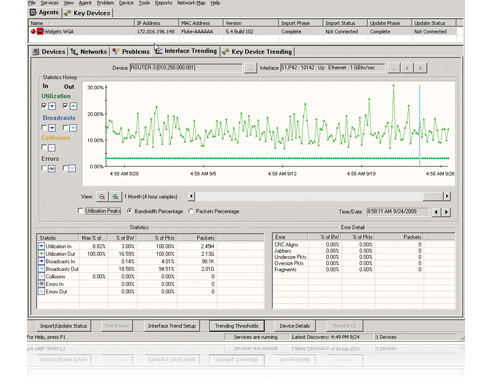Click the Device field ROUTER-3
This screenshot has height=385, width=488.
186,68
